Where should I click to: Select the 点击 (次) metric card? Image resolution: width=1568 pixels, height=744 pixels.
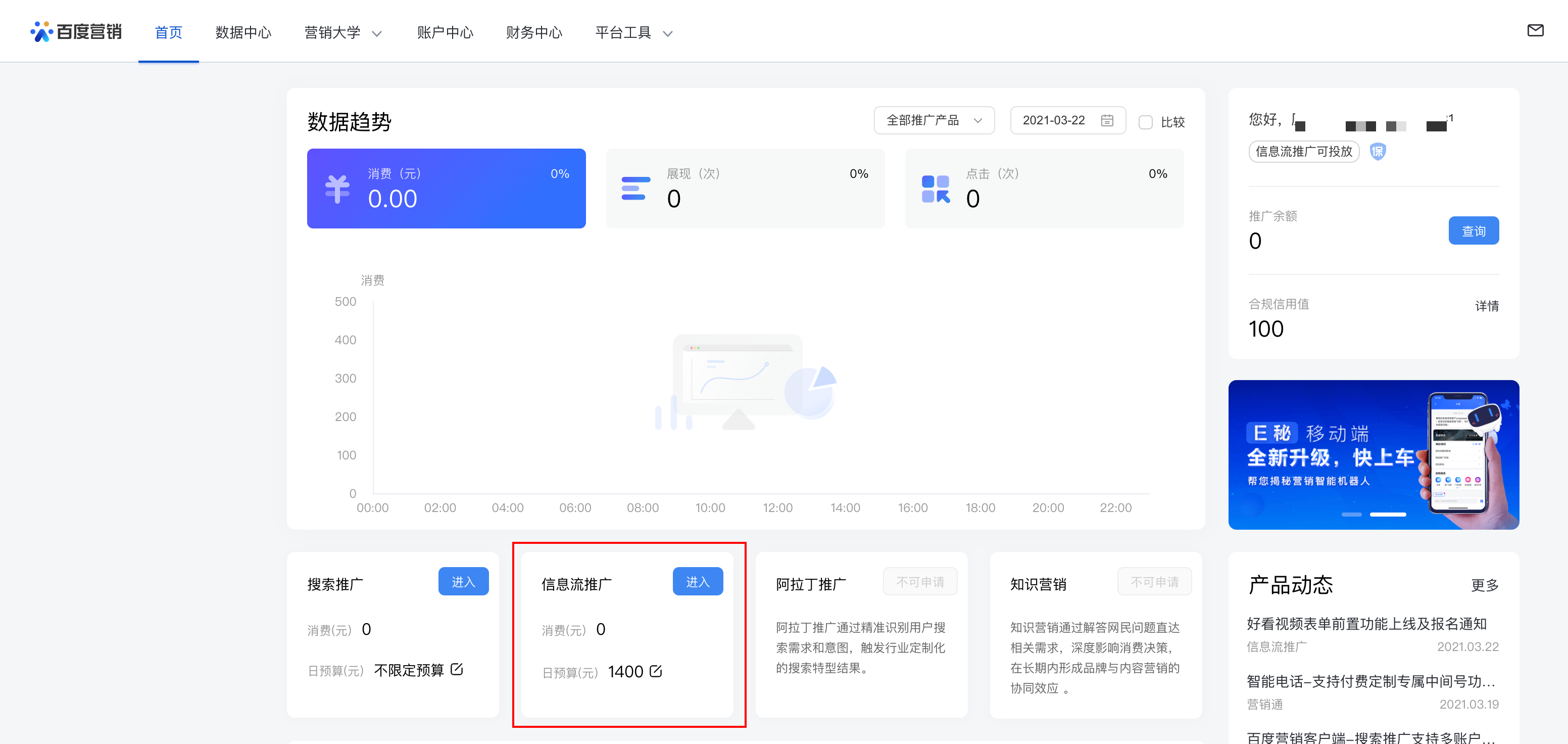point(1044,189)
